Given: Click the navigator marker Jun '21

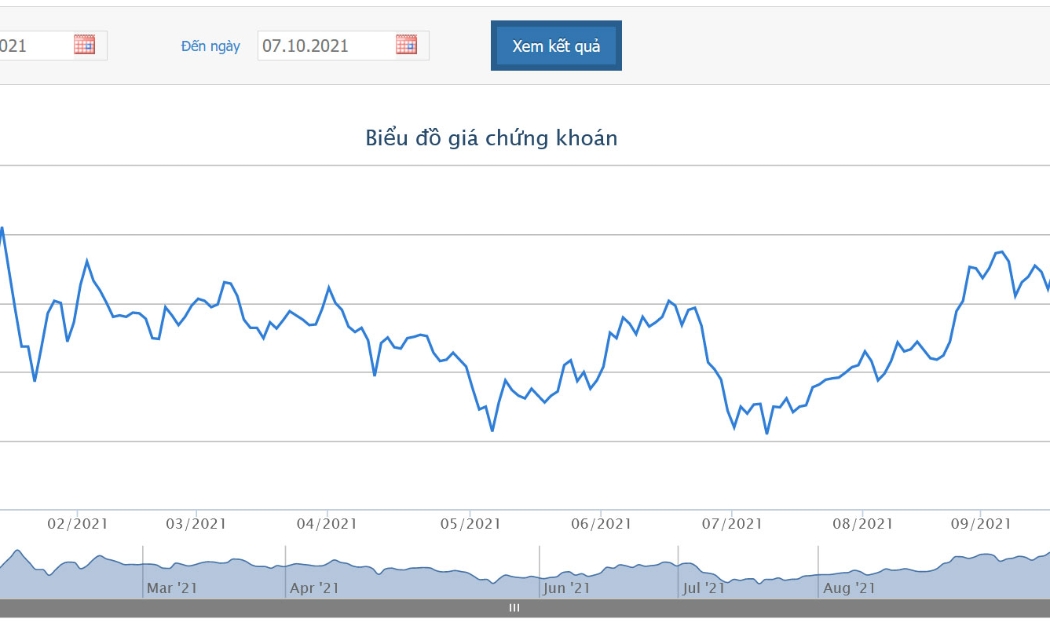Looking at the screenshot, I should coord(566,588).
